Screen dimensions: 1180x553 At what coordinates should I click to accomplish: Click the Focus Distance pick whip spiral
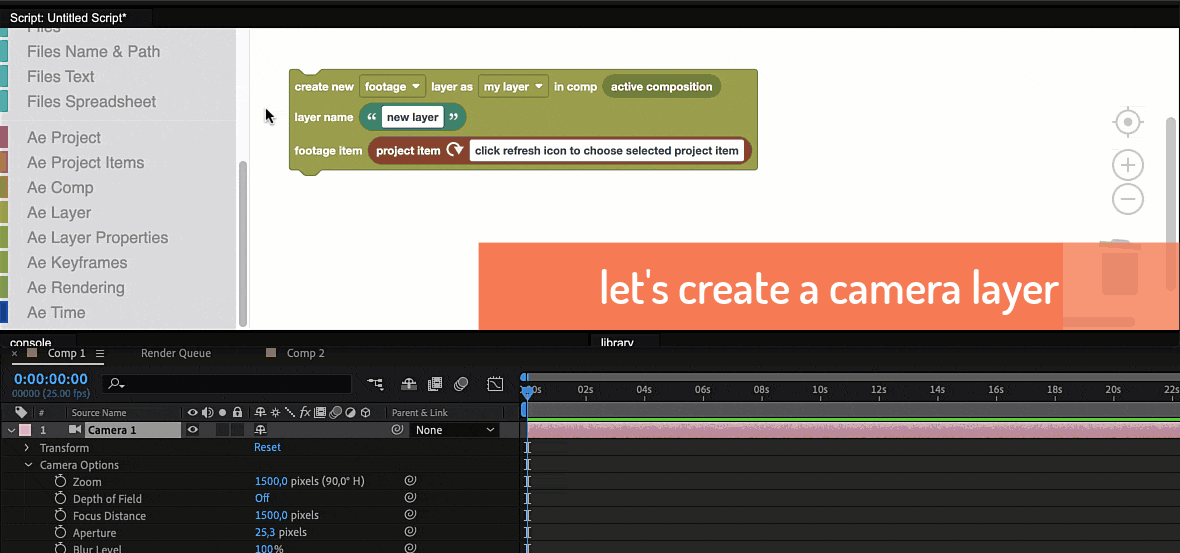[x=410, y=515]
